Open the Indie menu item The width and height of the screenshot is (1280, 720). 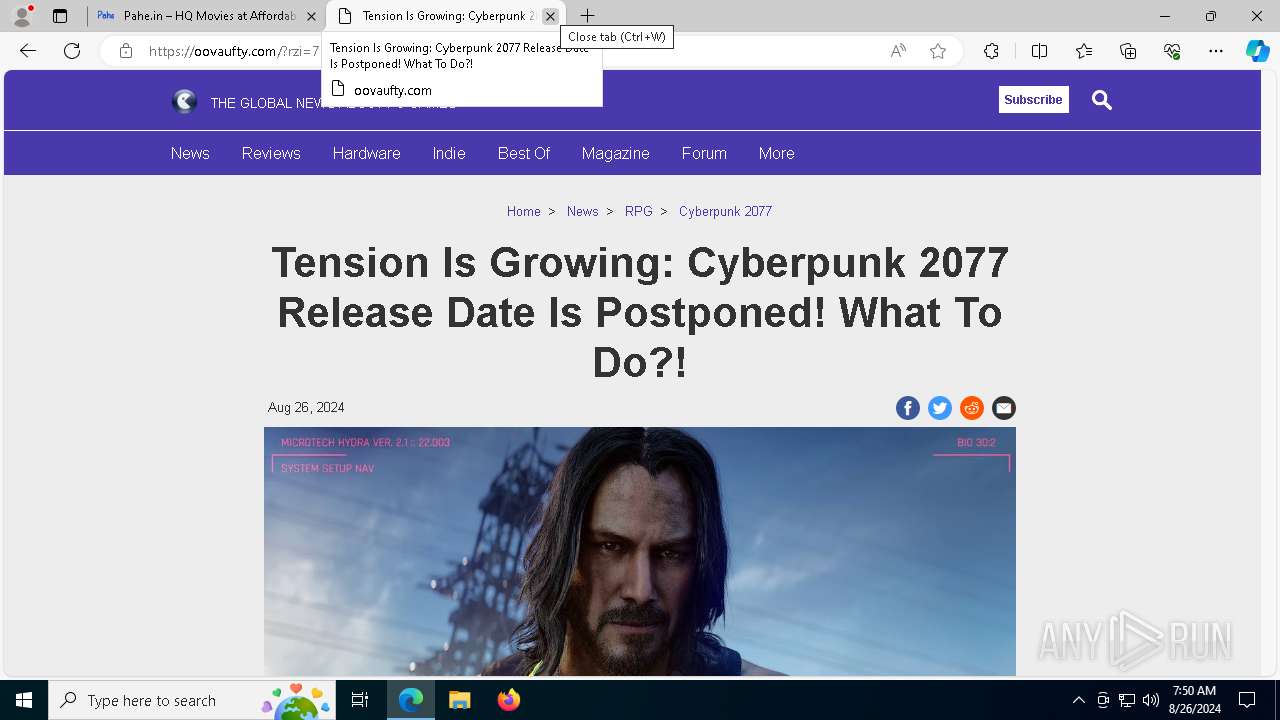(449, 153)
